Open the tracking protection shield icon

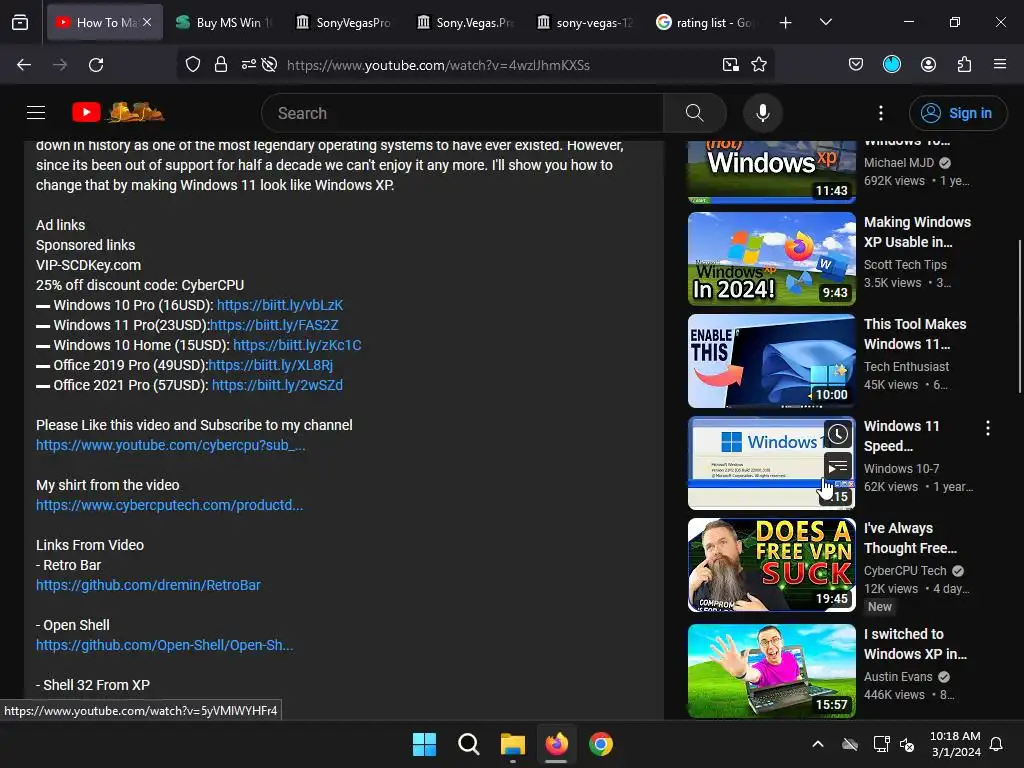click(193, 65)
